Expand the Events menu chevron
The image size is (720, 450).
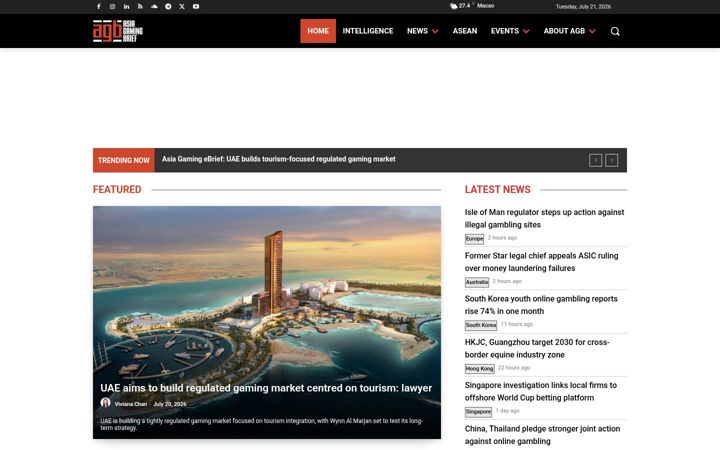[x=526, y=31]
